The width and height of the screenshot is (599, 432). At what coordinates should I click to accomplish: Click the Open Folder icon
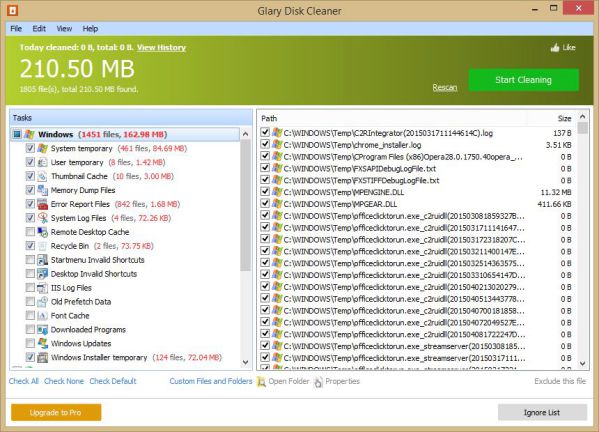click(261, 382)
